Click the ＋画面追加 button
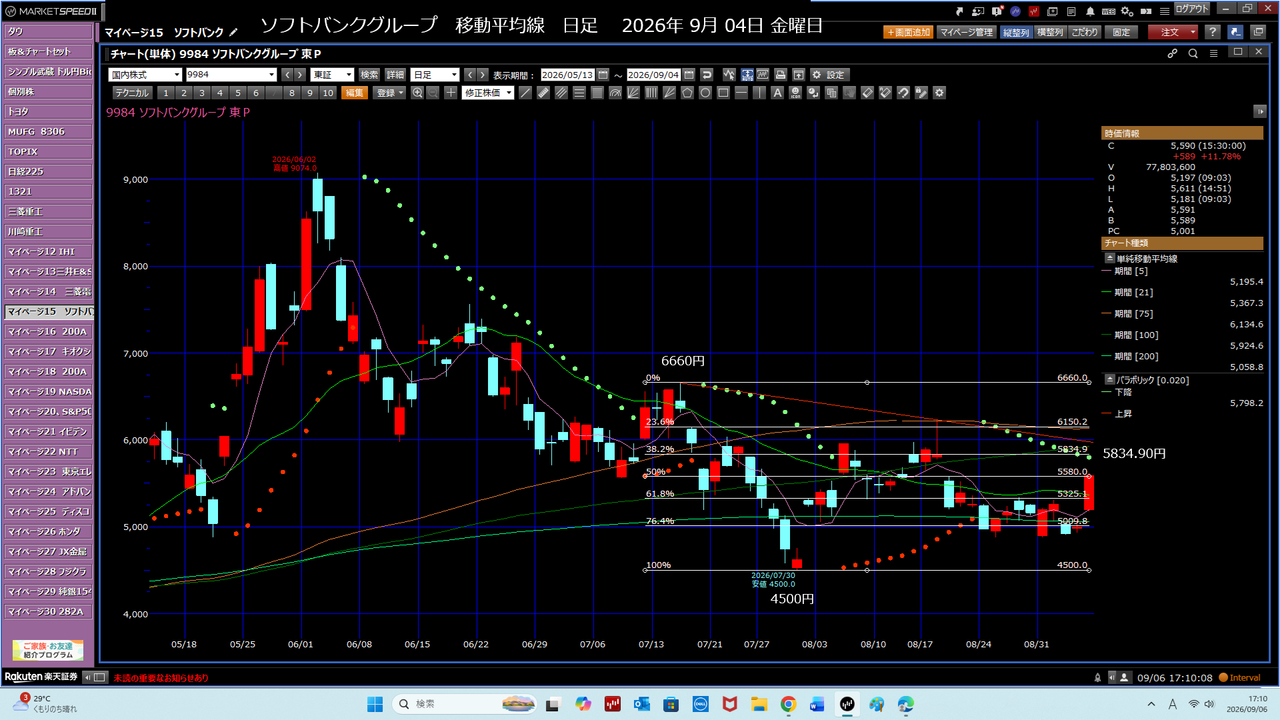The height and width of the screenshot is (720, 1280). point(908,32)
